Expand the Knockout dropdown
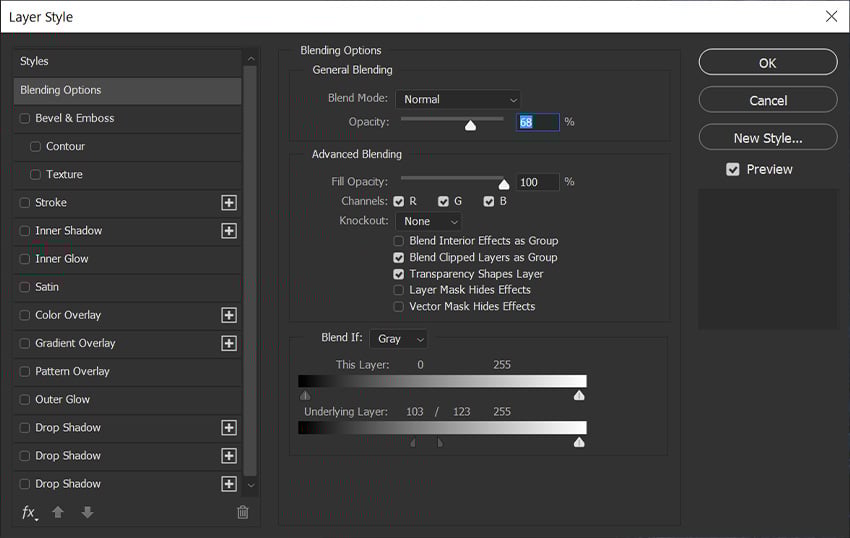 coord(429,221)
